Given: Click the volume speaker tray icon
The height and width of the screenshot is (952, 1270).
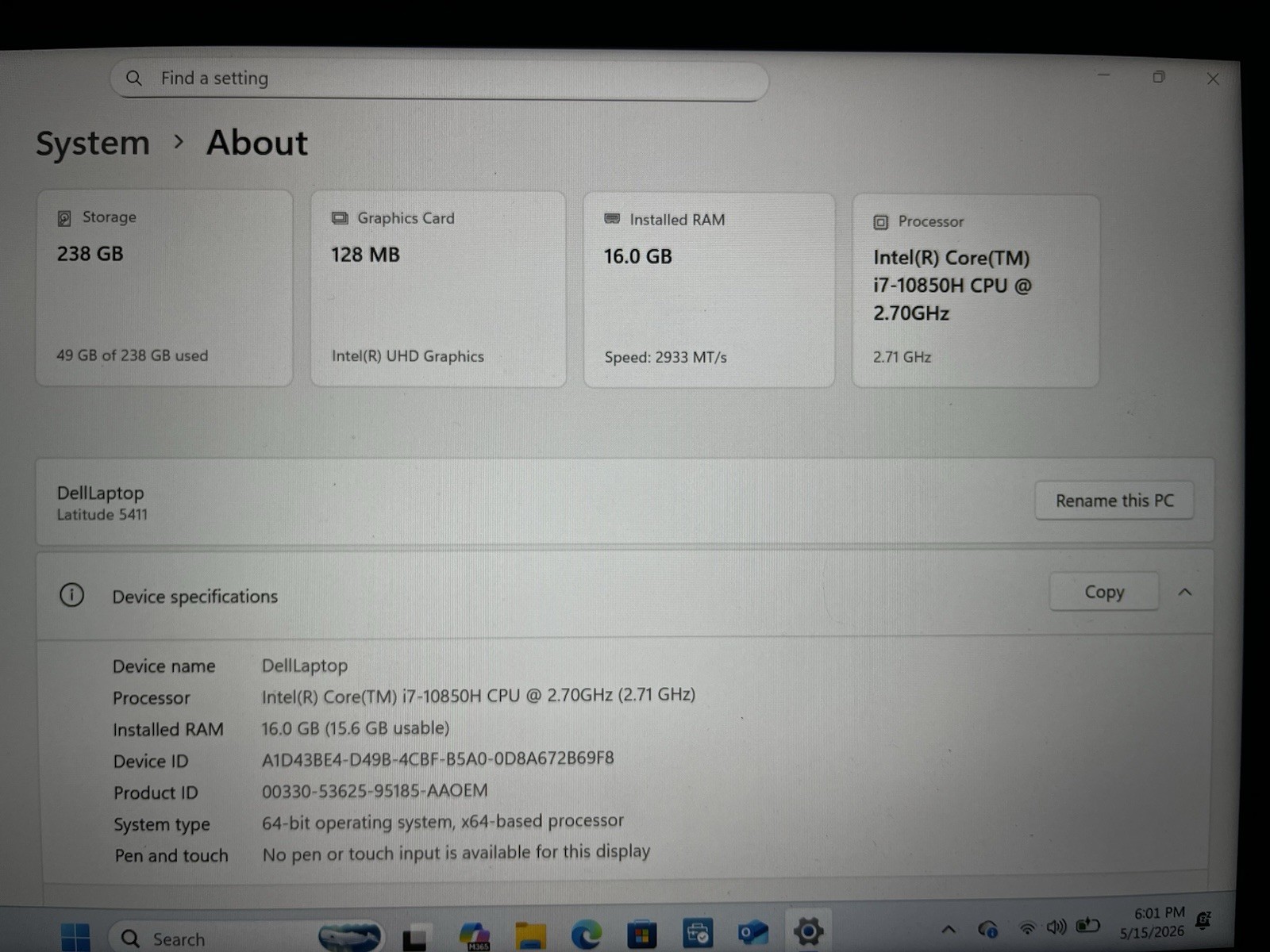Looking at the screenshot, I should (x=1056, y=927).
